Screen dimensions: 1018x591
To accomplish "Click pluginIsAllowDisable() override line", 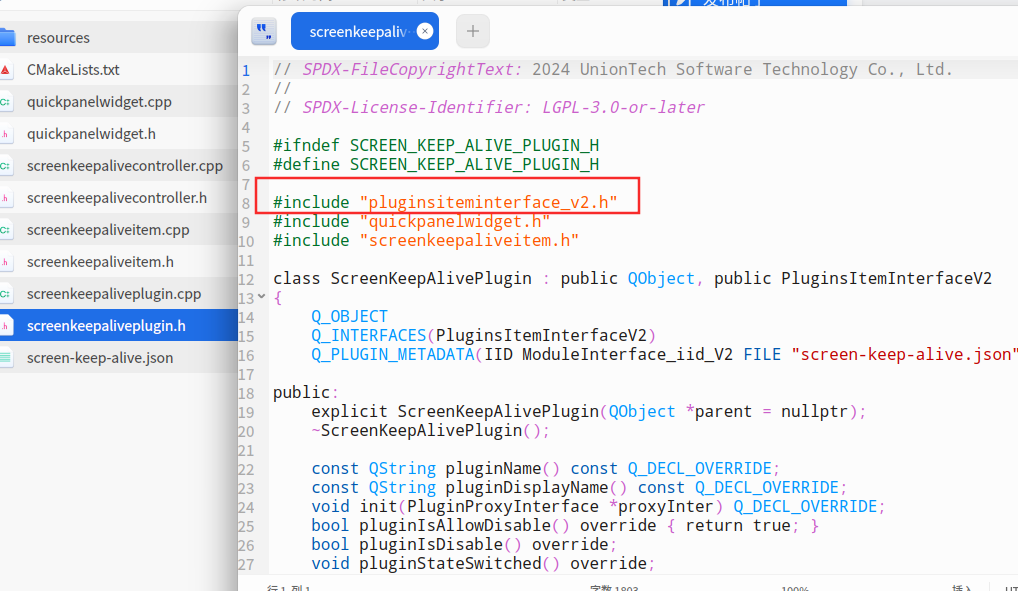I will click(x=565, y=525).
